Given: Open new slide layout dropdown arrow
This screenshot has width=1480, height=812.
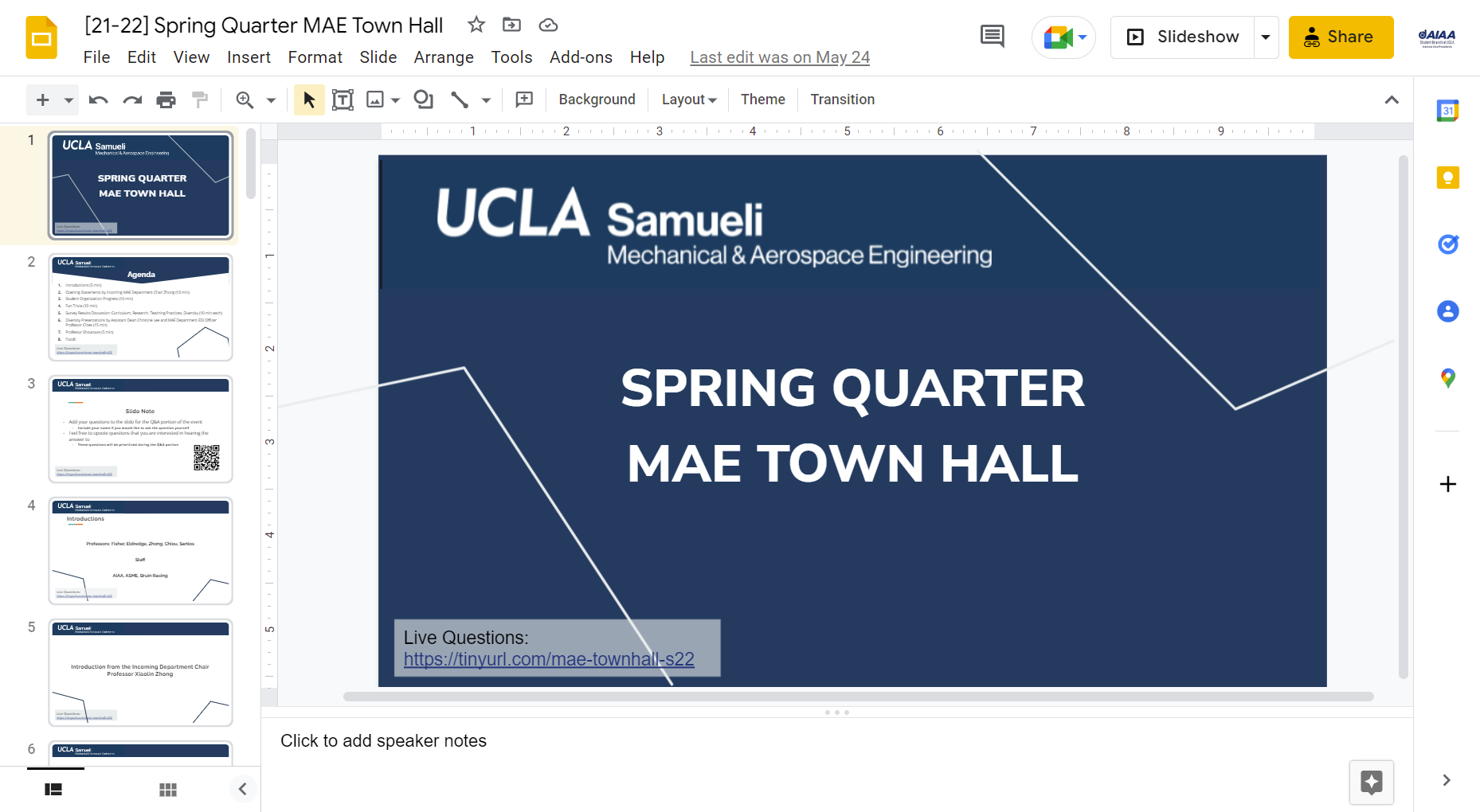Looking at the screenshot, I should pyautogui.click(x=69, y=100).
